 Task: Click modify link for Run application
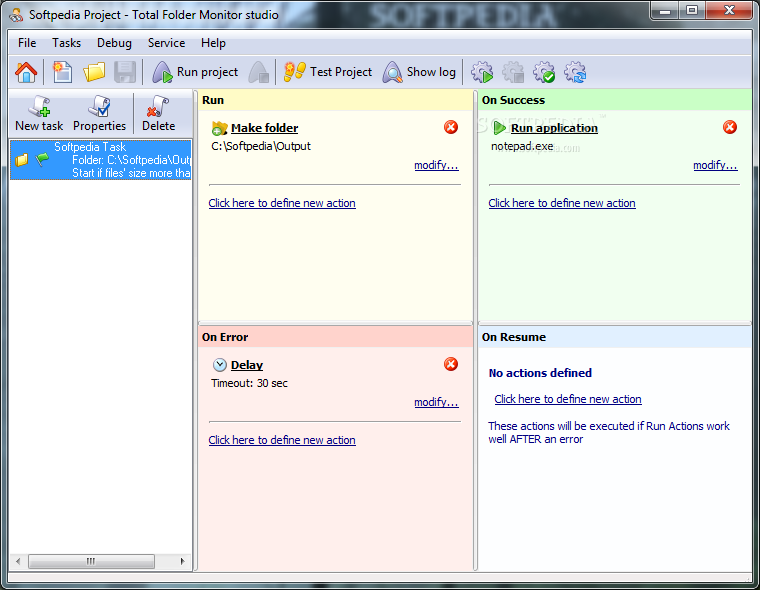point(715,165)
